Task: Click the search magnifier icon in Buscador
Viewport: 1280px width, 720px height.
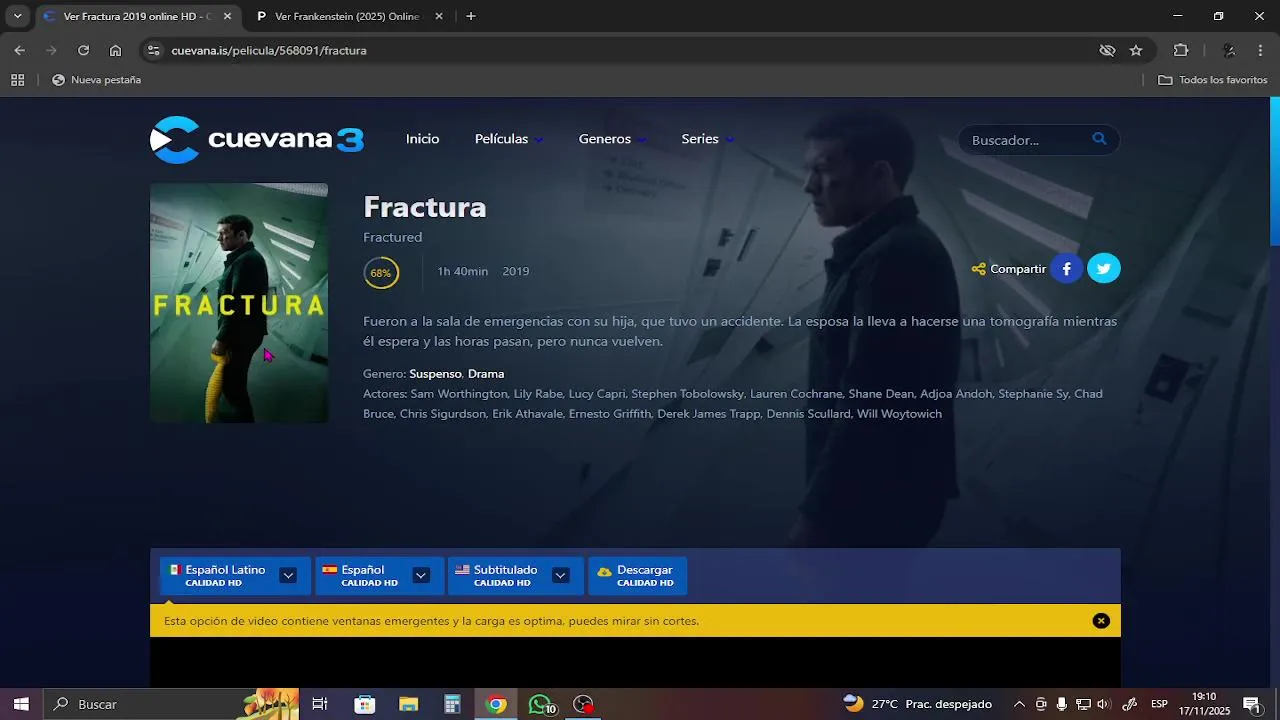Action: (1099, 139)
